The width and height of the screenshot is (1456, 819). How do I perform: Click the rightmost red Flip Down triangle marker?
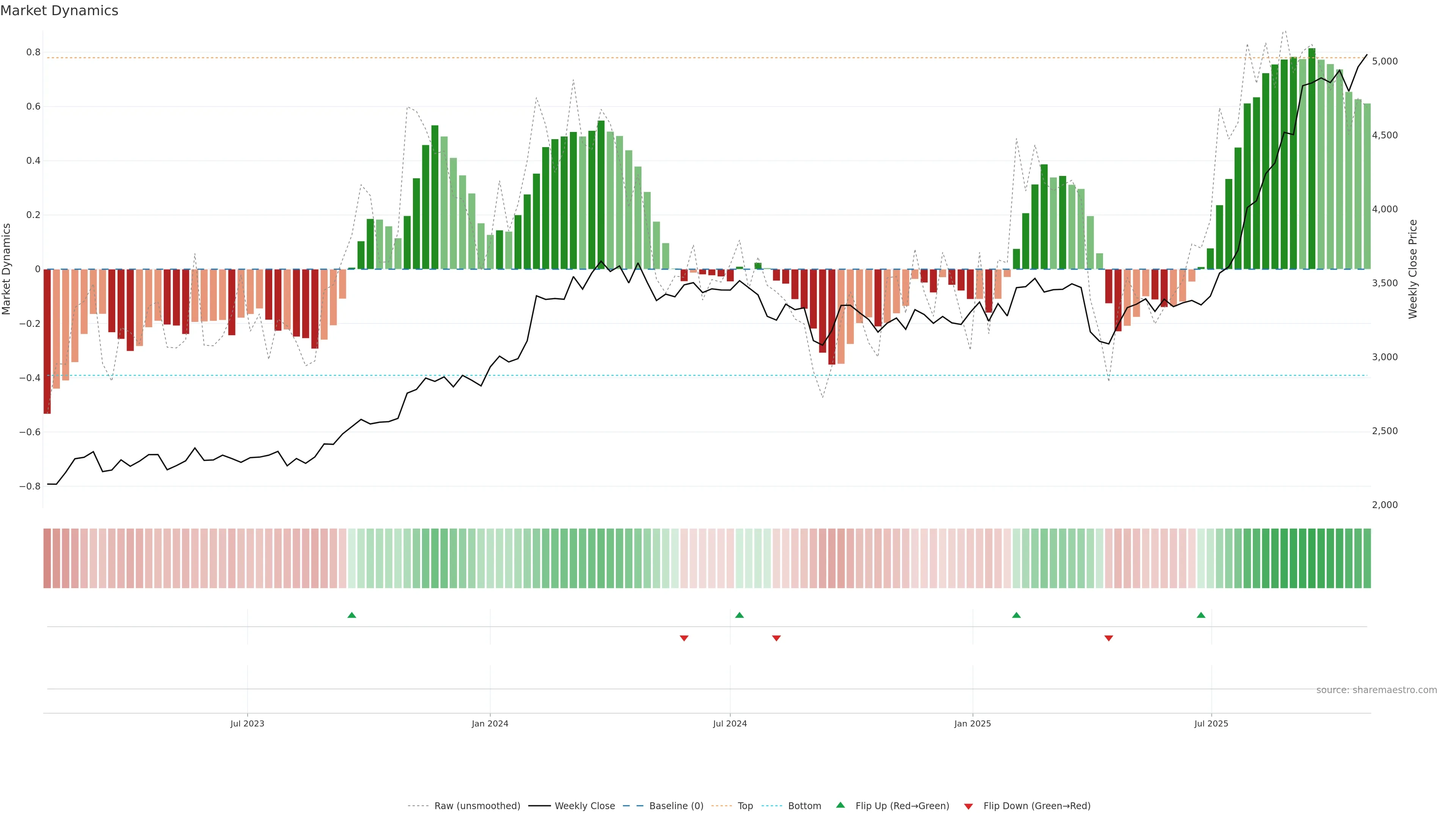[x=1109, y=638]
